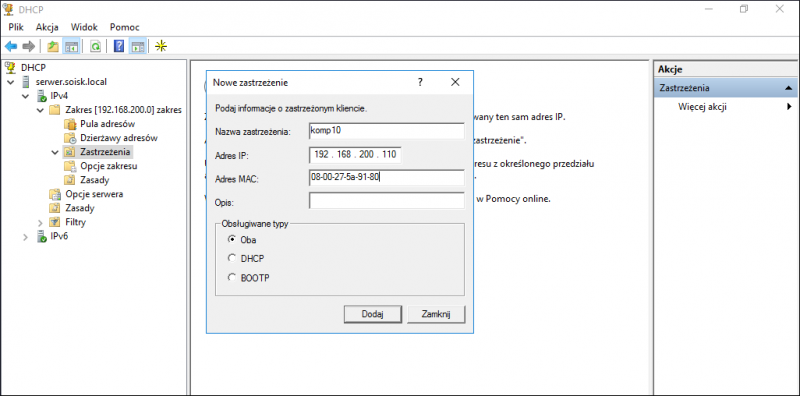Click the Adres IP field showing 192.168.200.110
The height and width of the screenshot is (396, 800).
355,154
